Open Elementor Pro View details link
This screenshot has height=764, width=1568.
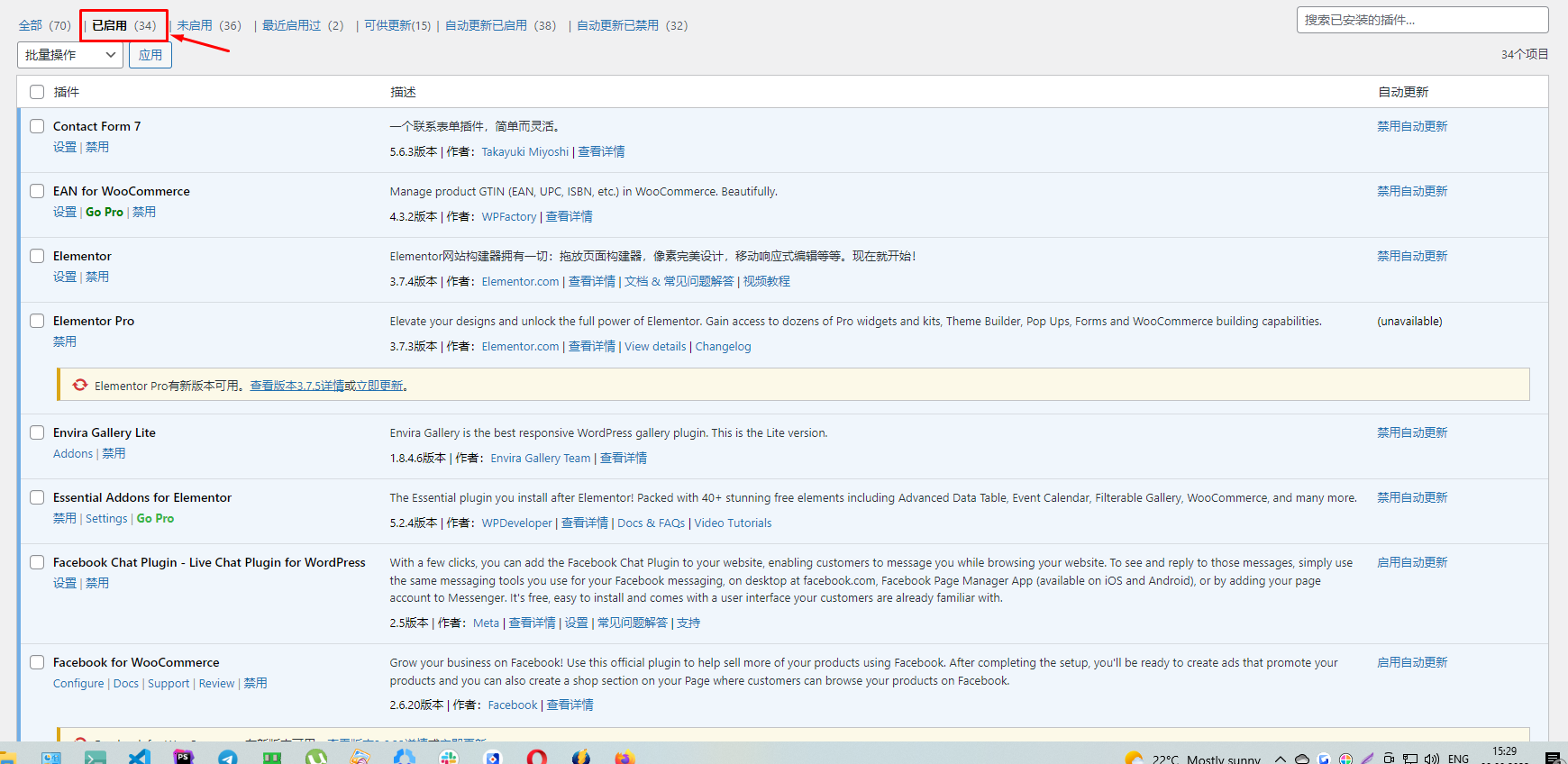(655, 346)
